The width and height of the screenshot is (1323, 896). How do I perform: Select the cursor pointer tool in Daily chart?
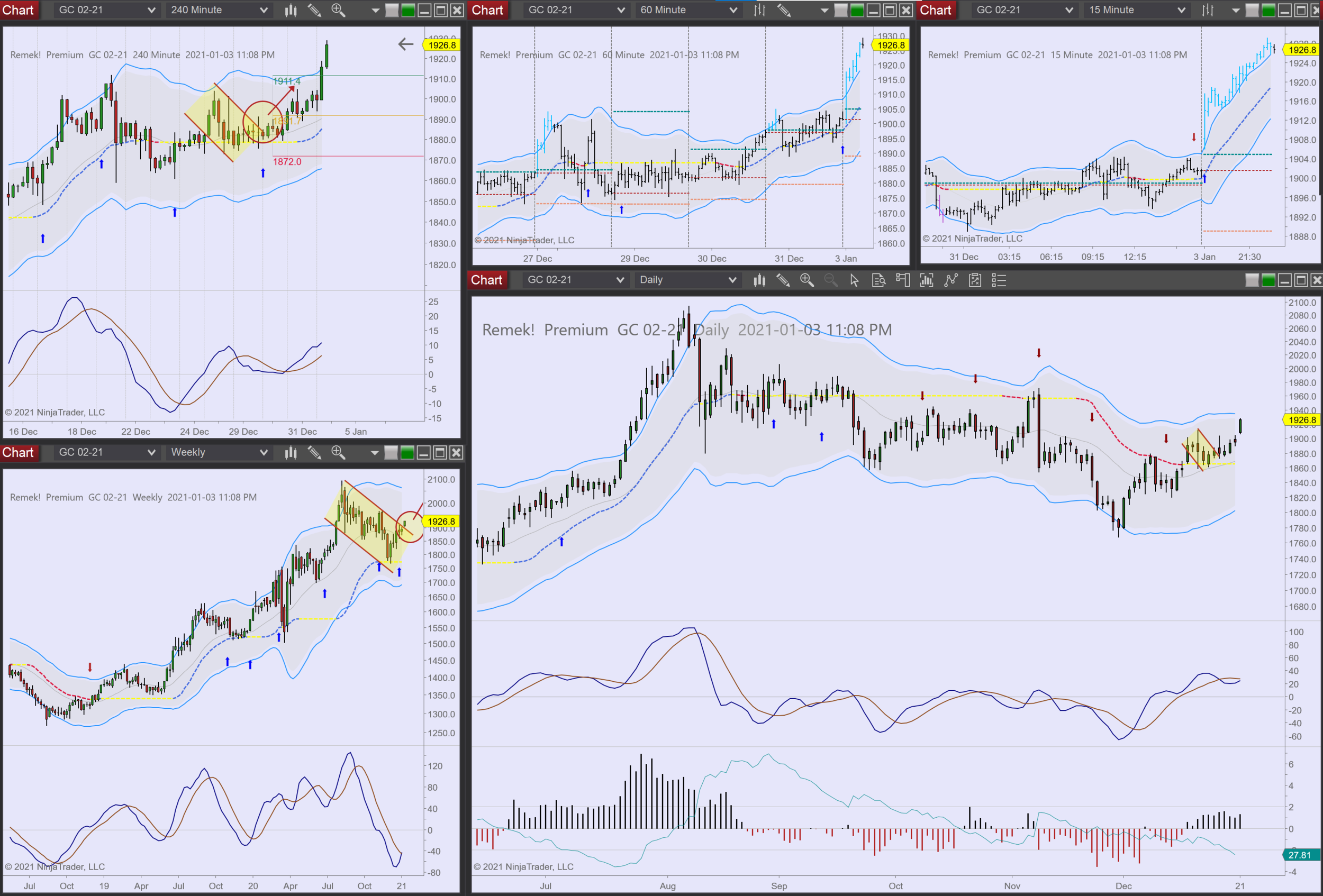855,280
